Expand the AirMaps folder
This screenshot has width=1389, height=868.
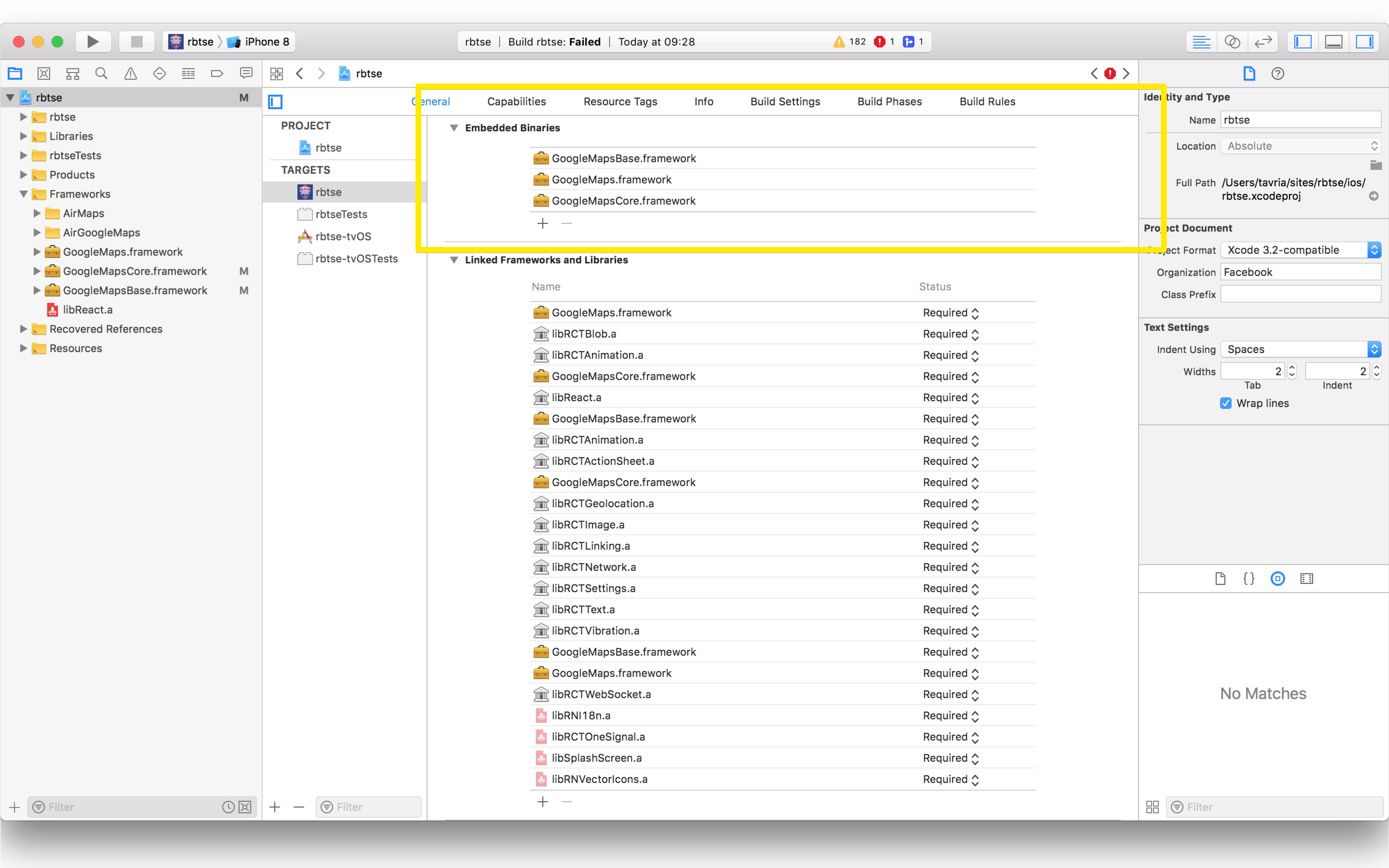coord(37,214)
